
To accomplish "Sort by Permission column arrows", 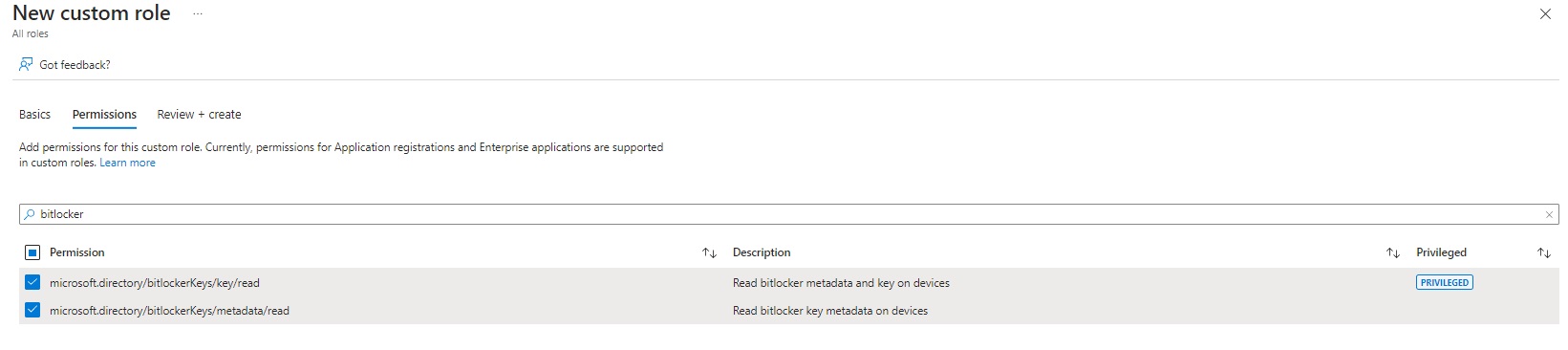I will (x=709, y=252).
